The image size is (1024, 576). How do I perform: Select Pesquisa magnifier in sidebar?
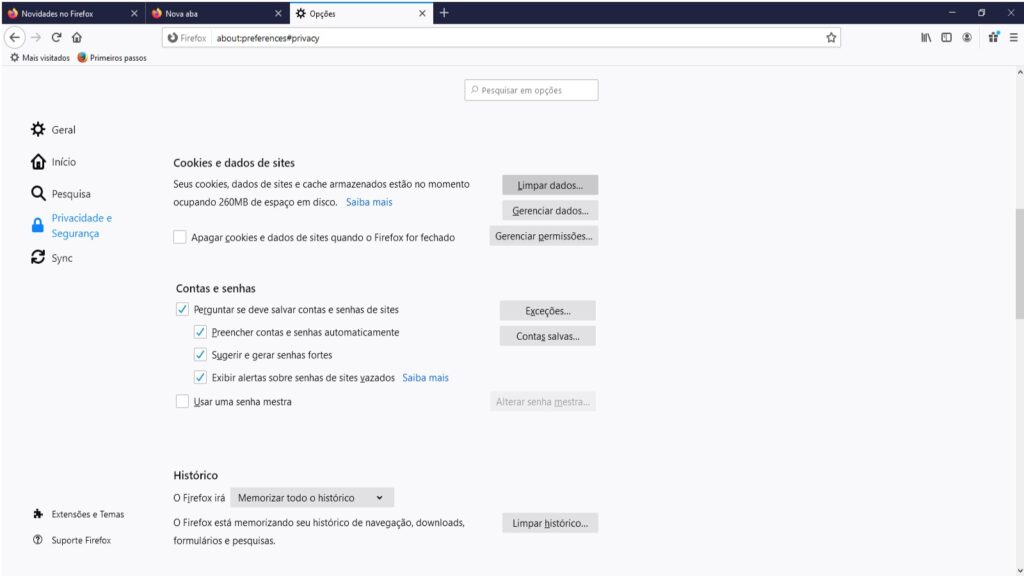click(38, 193)
